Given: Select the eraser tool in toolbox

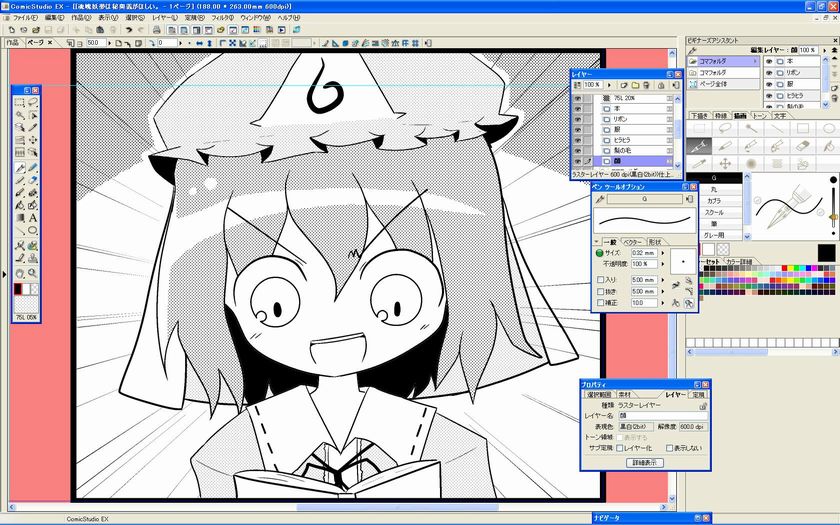Looking at the screenshot, I should click(33, 181).
